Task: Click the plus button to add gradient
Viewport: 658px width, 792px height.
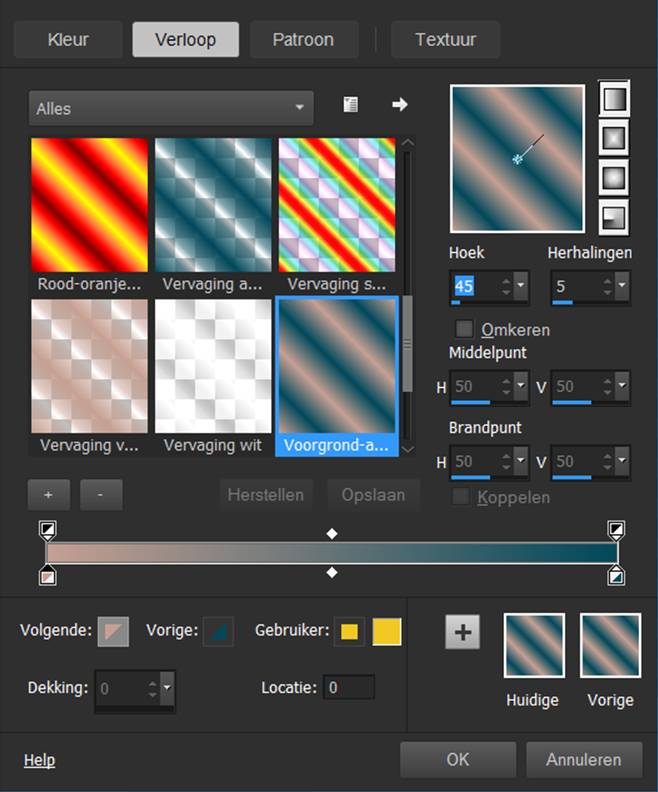Action: coord(47,494)
